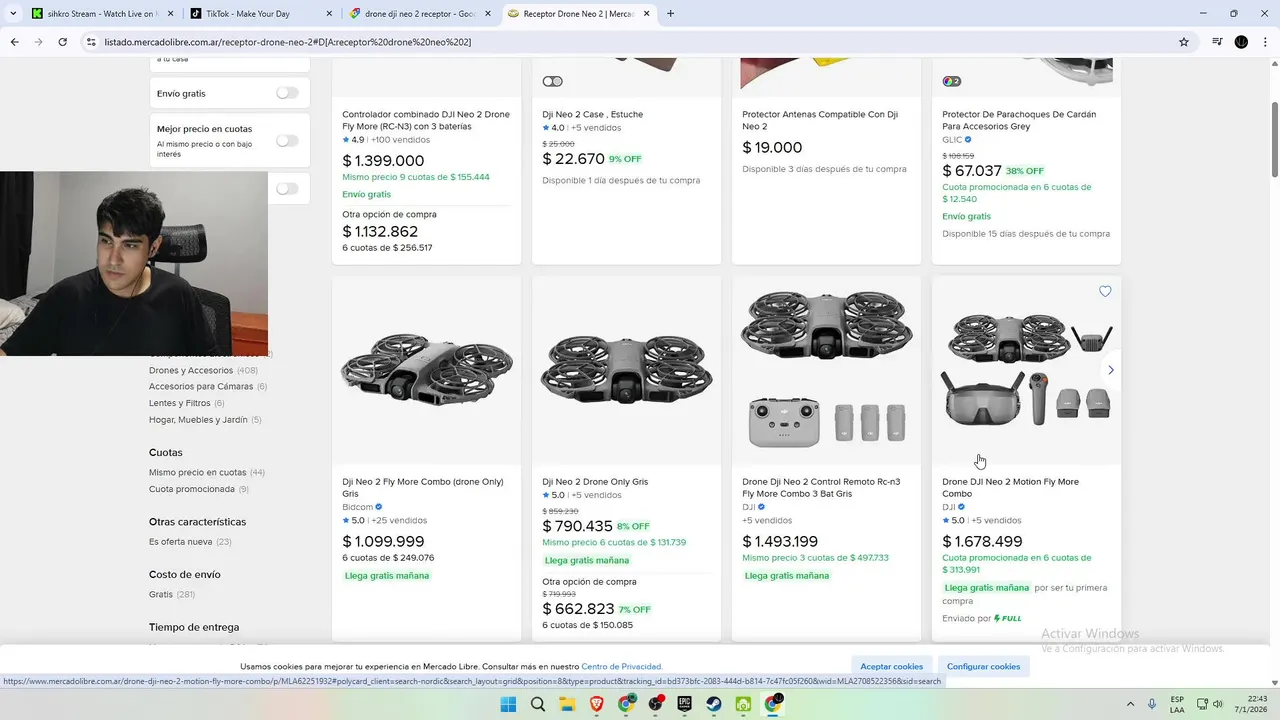Open File Explorer from taskbar
The image size is (1280, 720).
coord(567,704)
